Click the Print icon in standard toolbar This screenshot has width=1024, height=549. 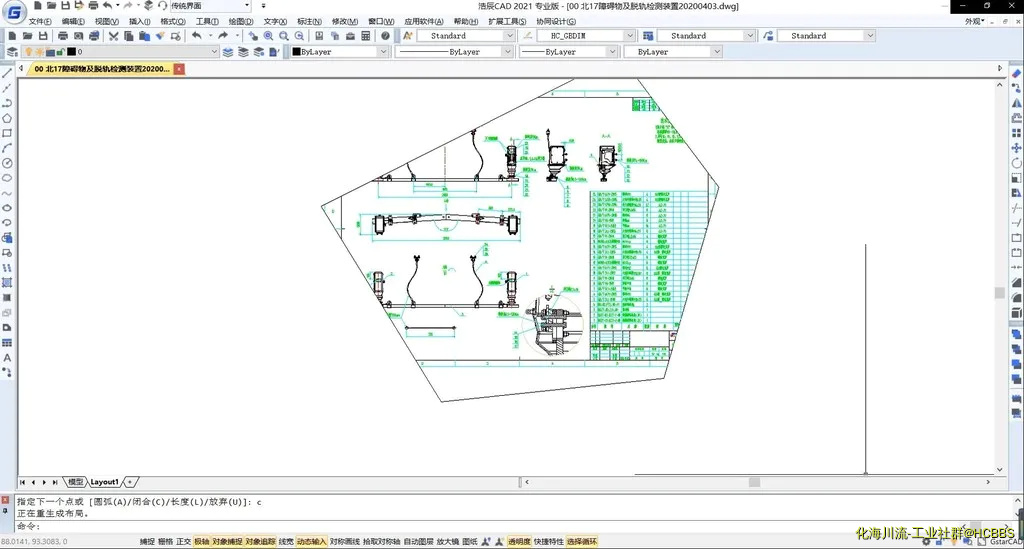(63, 36)
